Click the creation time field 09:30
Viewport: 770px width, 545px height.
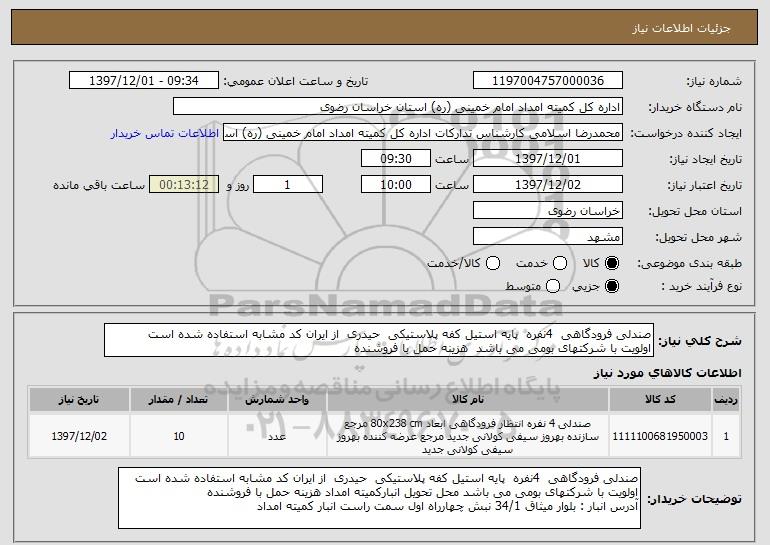pyautogui.click(x=396, y=159)
